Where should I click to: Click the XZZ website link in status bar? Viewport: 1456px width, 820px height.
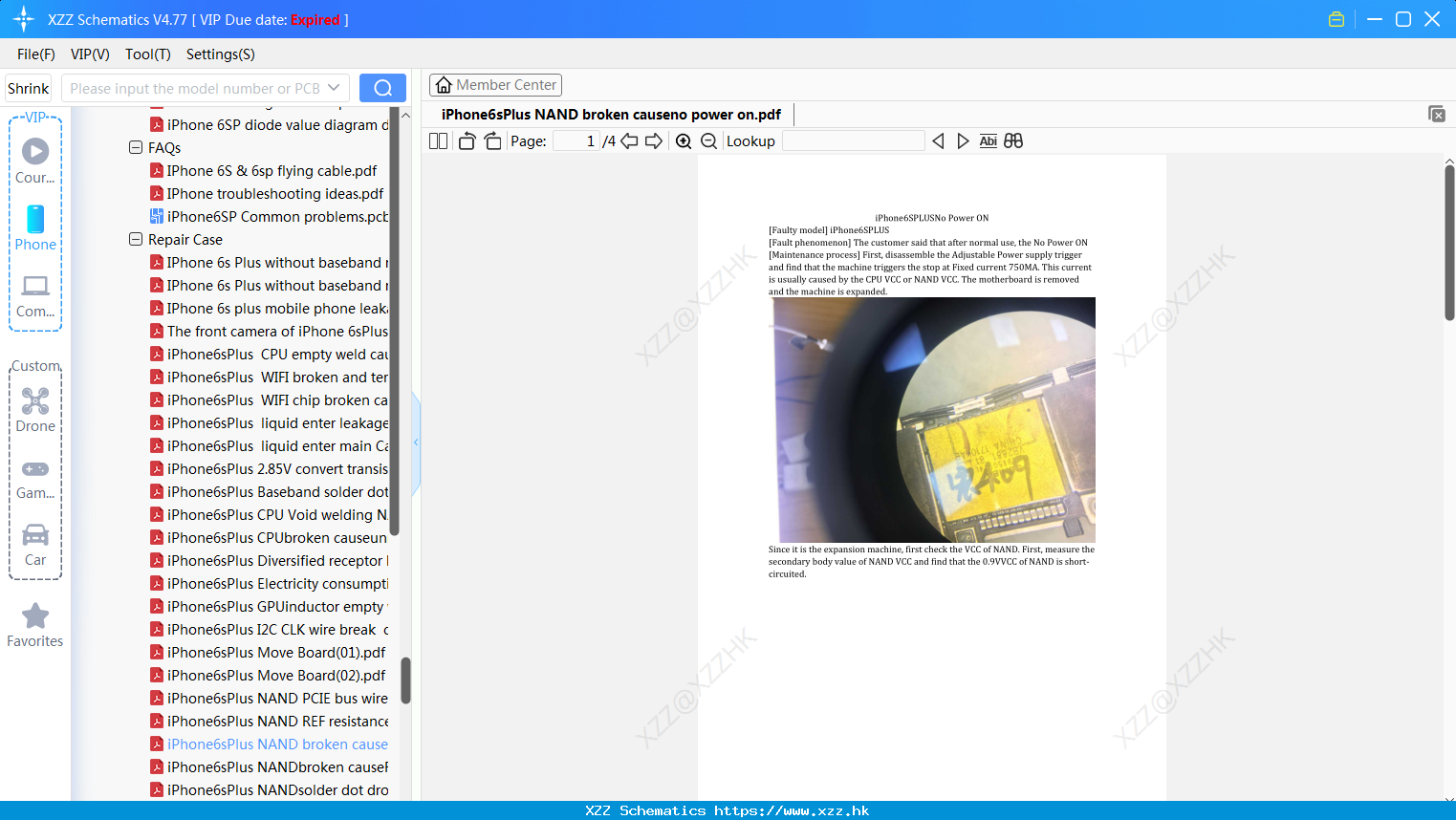[792, 810]
